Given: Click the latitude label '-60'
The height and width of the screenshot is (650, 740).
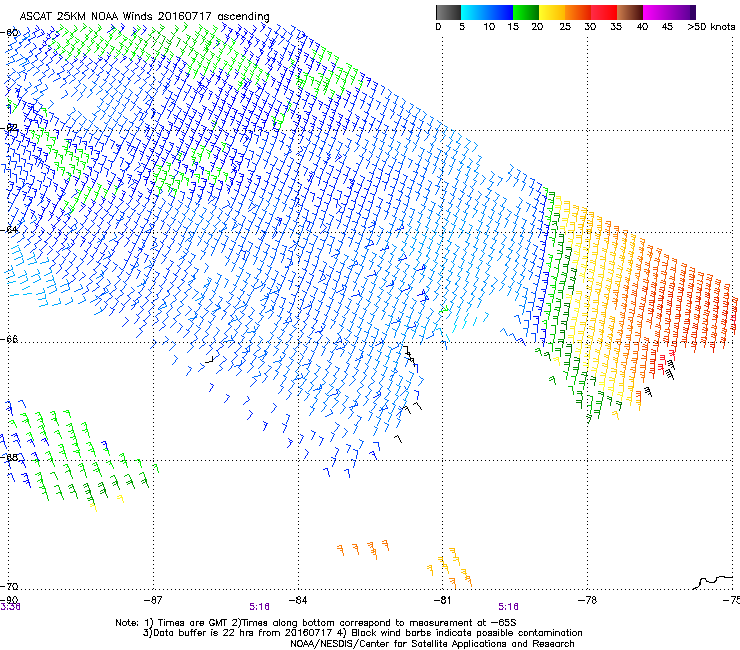Looking at the screenshot, I should [10, 33].
